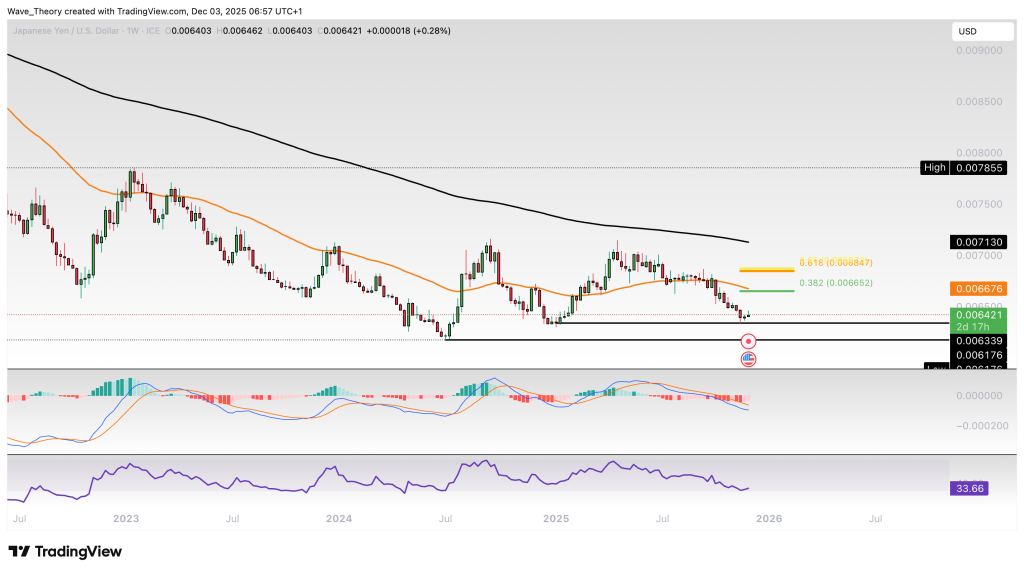Click the TradingView logo in the footer

pyautogui.click(x=65, y=551)
